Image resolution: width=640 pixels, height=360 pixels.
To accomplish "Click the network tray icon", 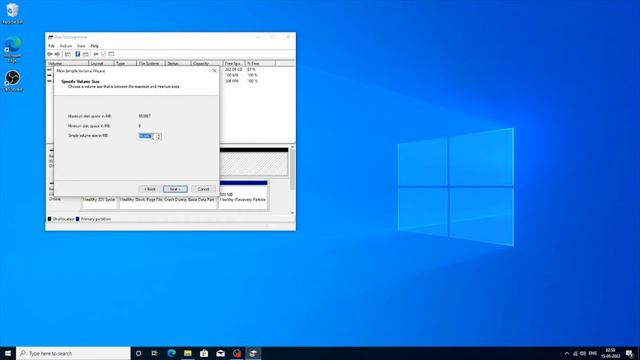I will click(576, 353).
